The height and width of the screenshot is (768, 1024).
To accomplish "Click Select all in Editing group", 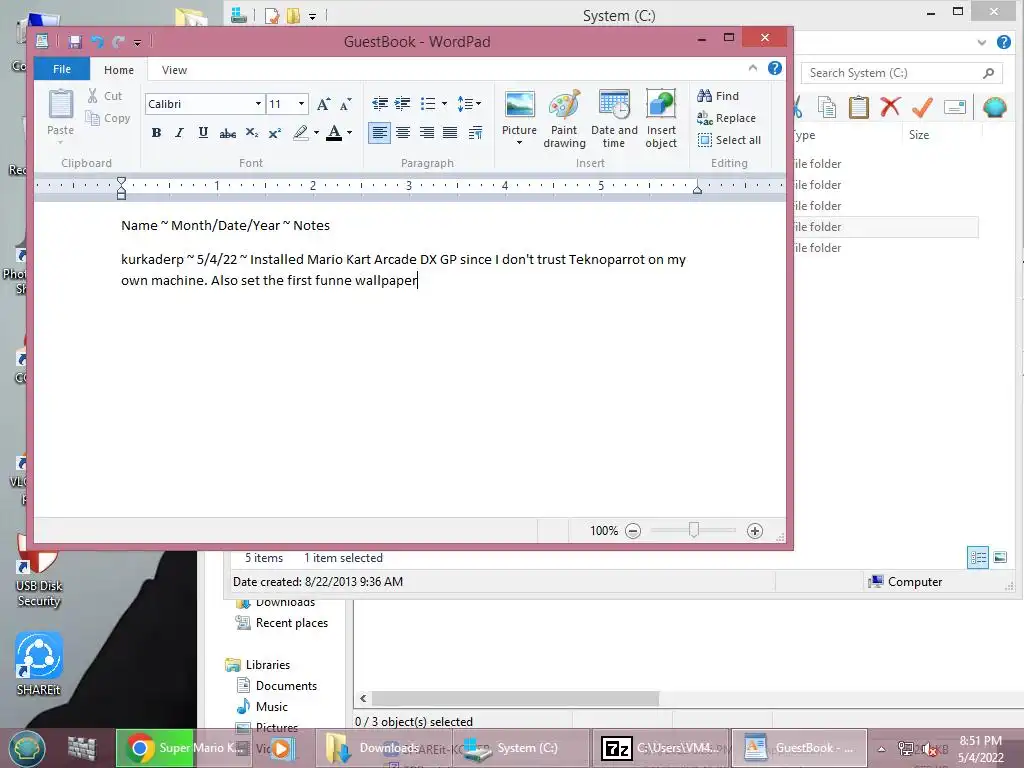I will pos(729,140).
